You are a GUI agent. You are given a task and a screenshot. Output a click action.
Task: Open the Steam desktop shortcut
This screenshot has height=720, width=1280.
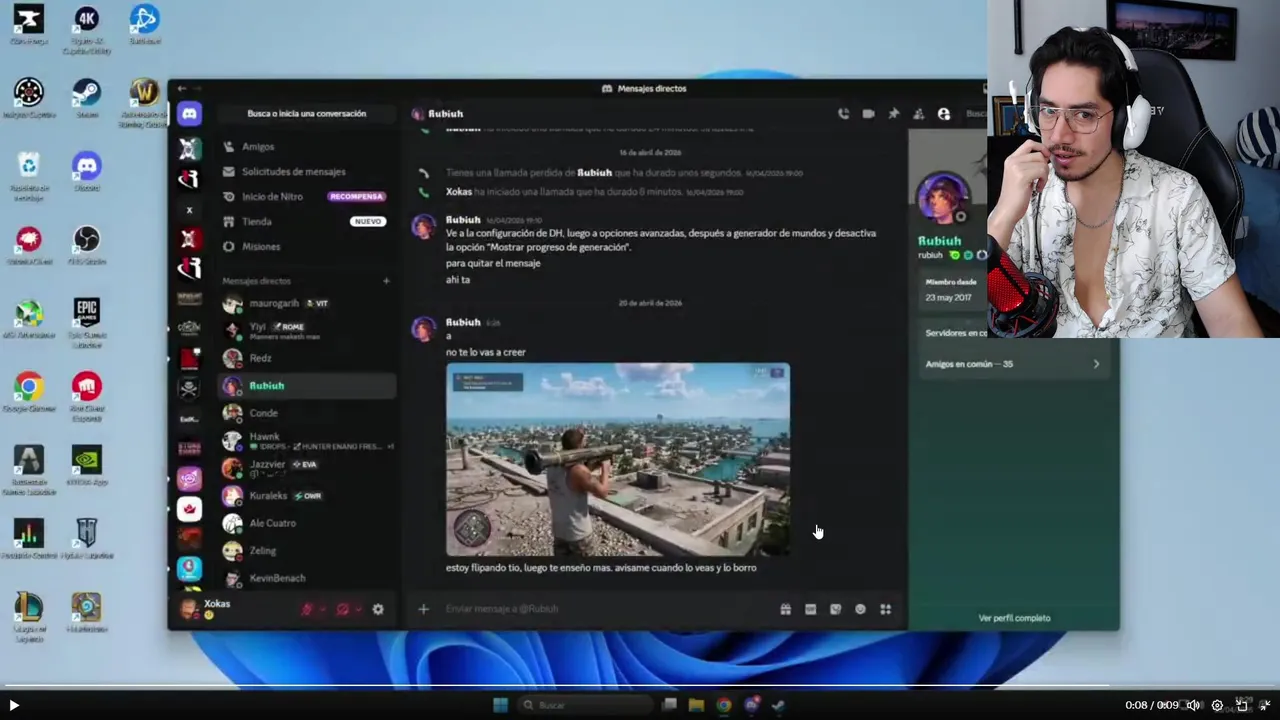pos(87,97)
